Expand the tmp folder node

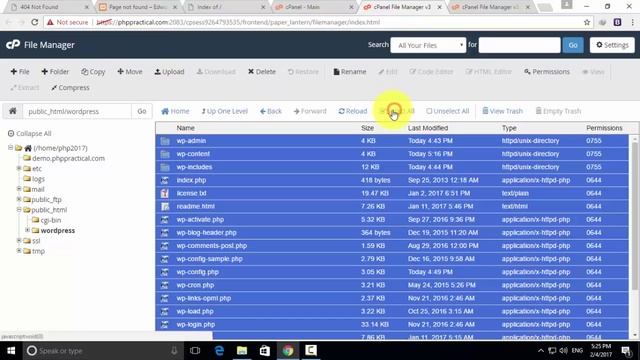pyautogui.click(x=19, y=251)
